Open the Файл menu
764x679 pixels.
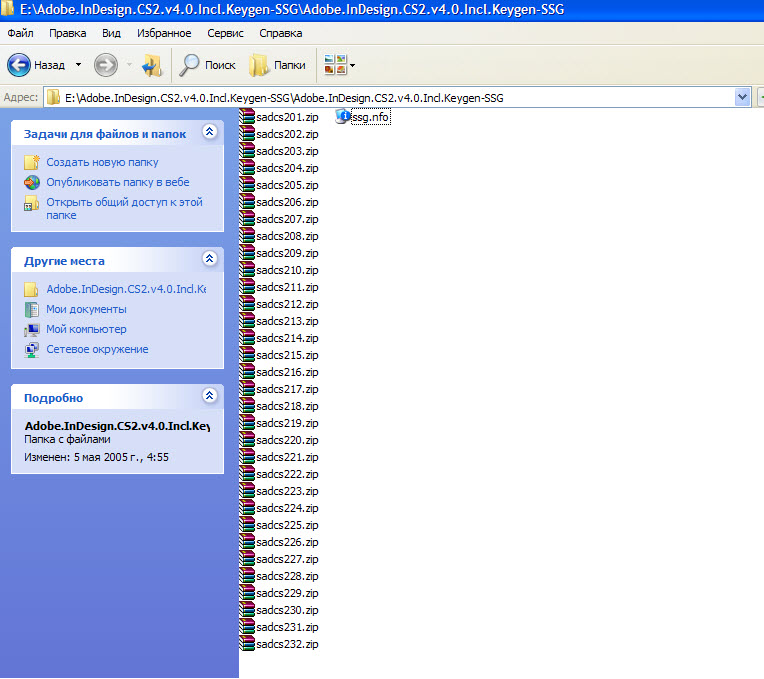coord(20,33)
